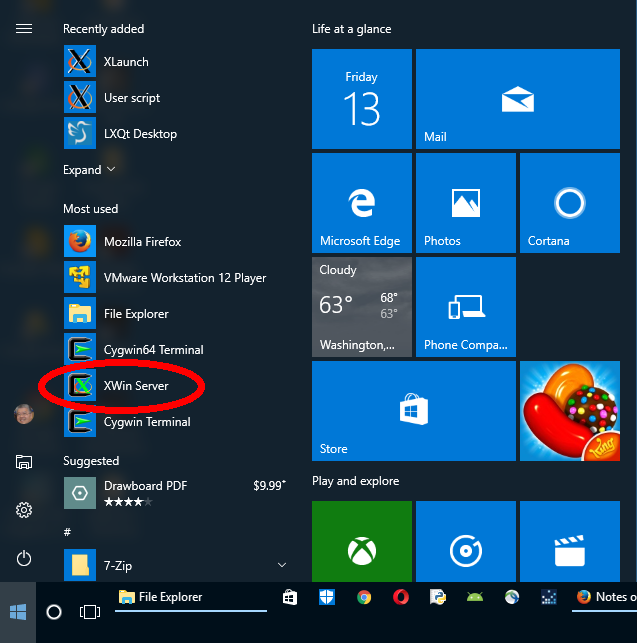Open the hamburger menu of Start

tap(24, 29)
